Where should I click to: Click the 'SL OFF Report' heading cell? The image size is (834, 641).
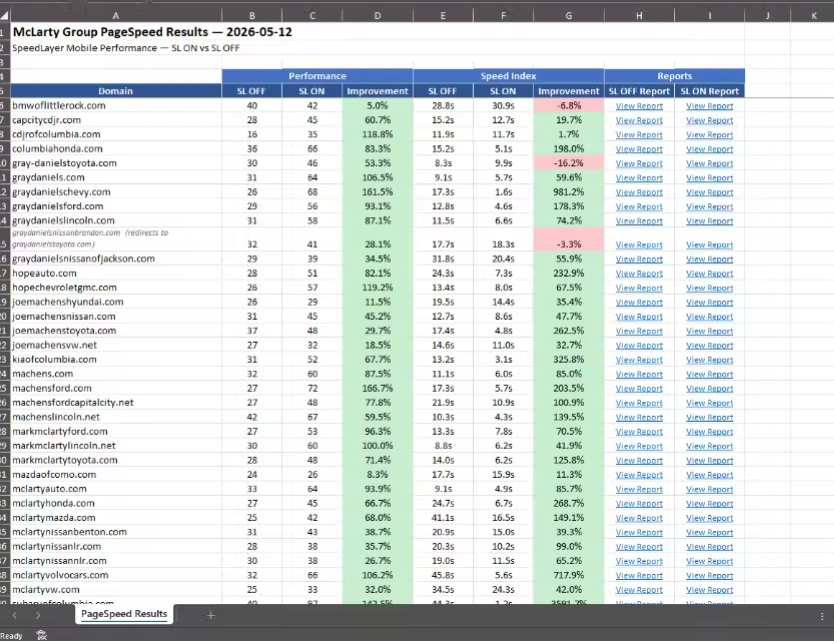[639, 91]
